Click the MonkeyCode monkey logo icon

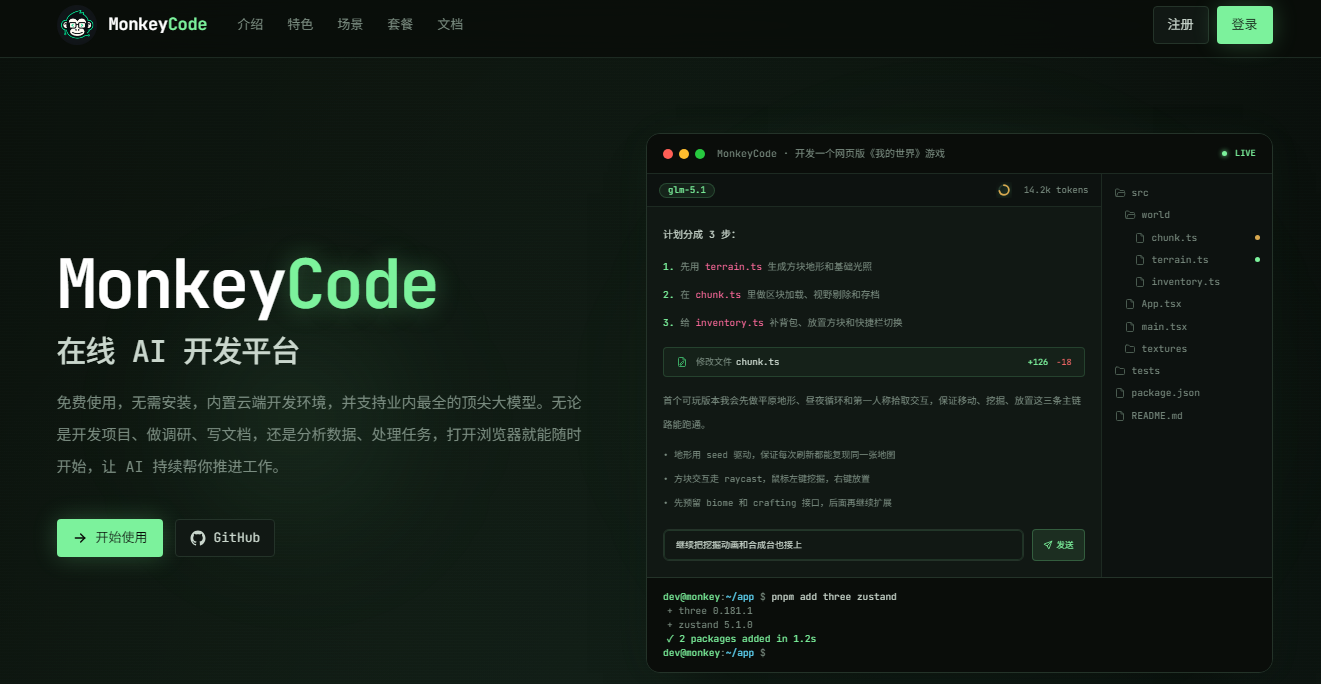(x=76, y=25)
